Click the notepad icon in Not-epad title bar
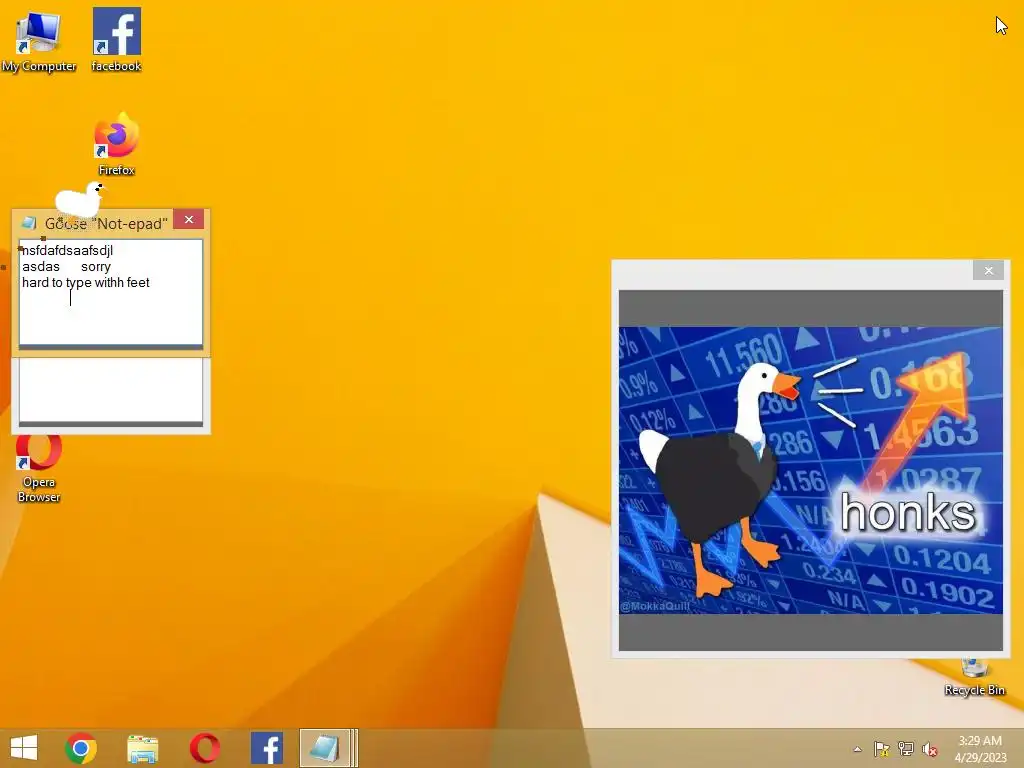1024x768 pixels. 28,223
